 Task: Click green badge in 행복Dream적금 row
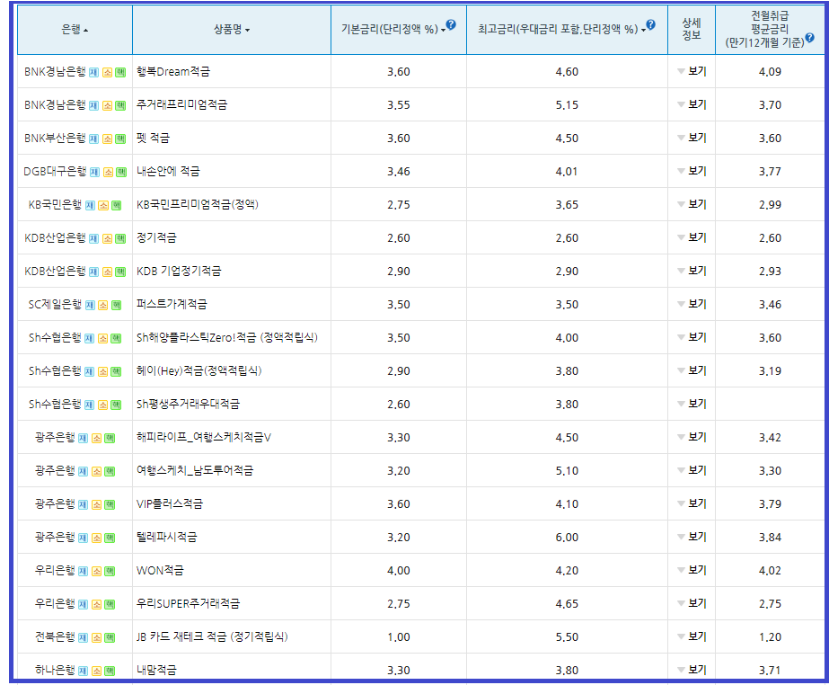pyautogui.click(x=121, y=73)
